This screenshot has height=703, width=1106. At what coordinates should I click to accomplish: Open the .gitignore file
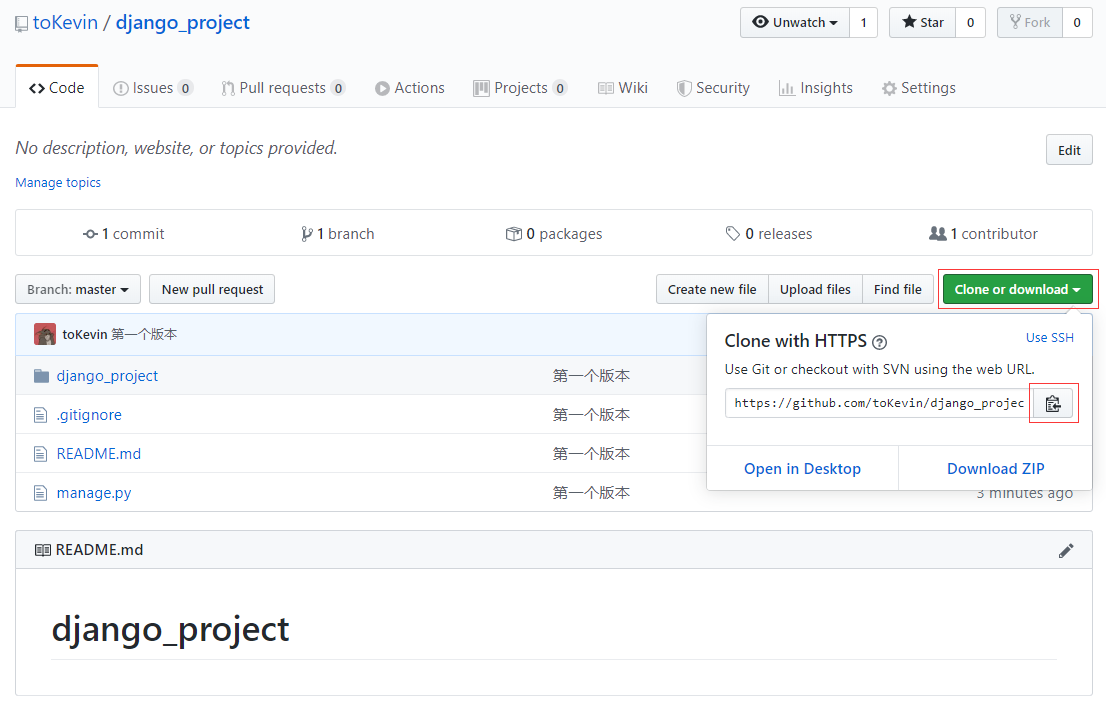point(89,415)
